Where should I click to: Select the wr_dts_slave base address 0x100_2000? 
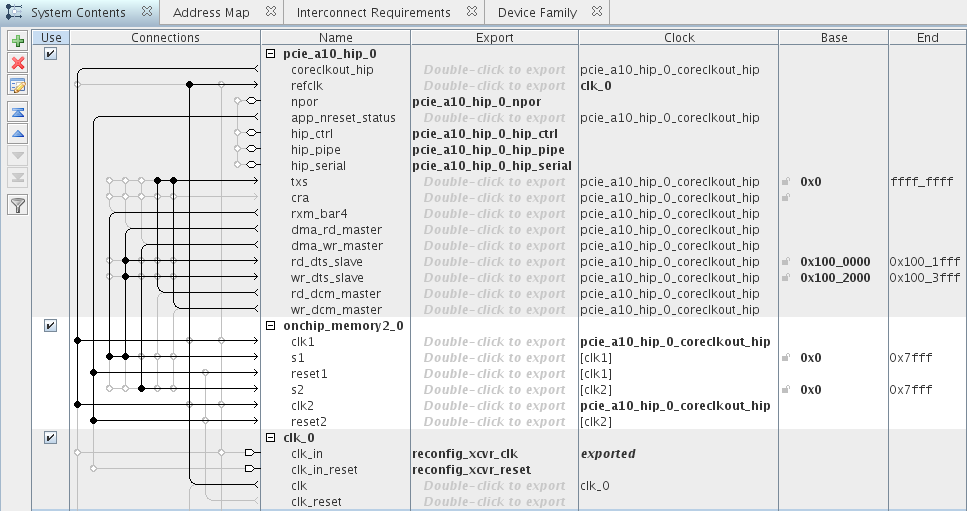tap(835, 278)
